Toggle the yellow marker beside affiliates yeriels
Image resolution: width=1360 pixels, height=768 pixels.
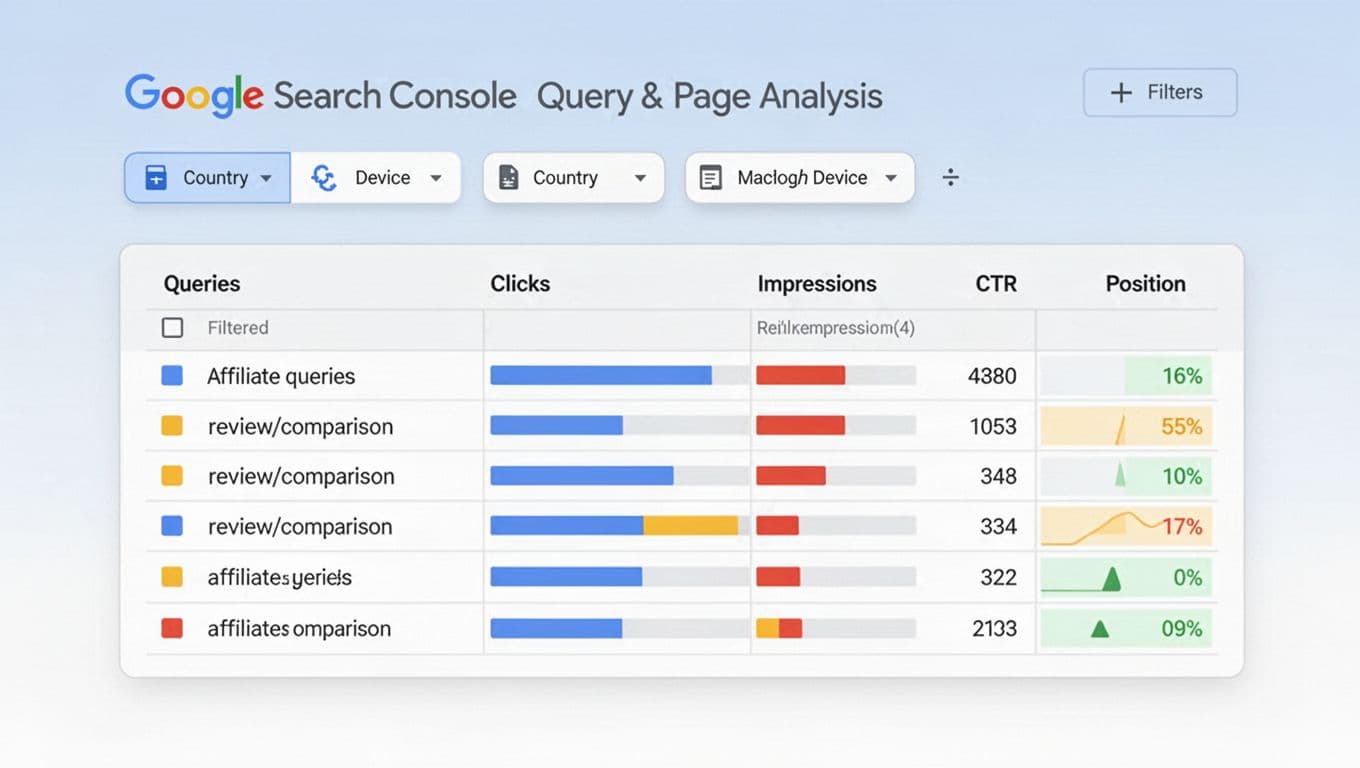tap(170, 577)
